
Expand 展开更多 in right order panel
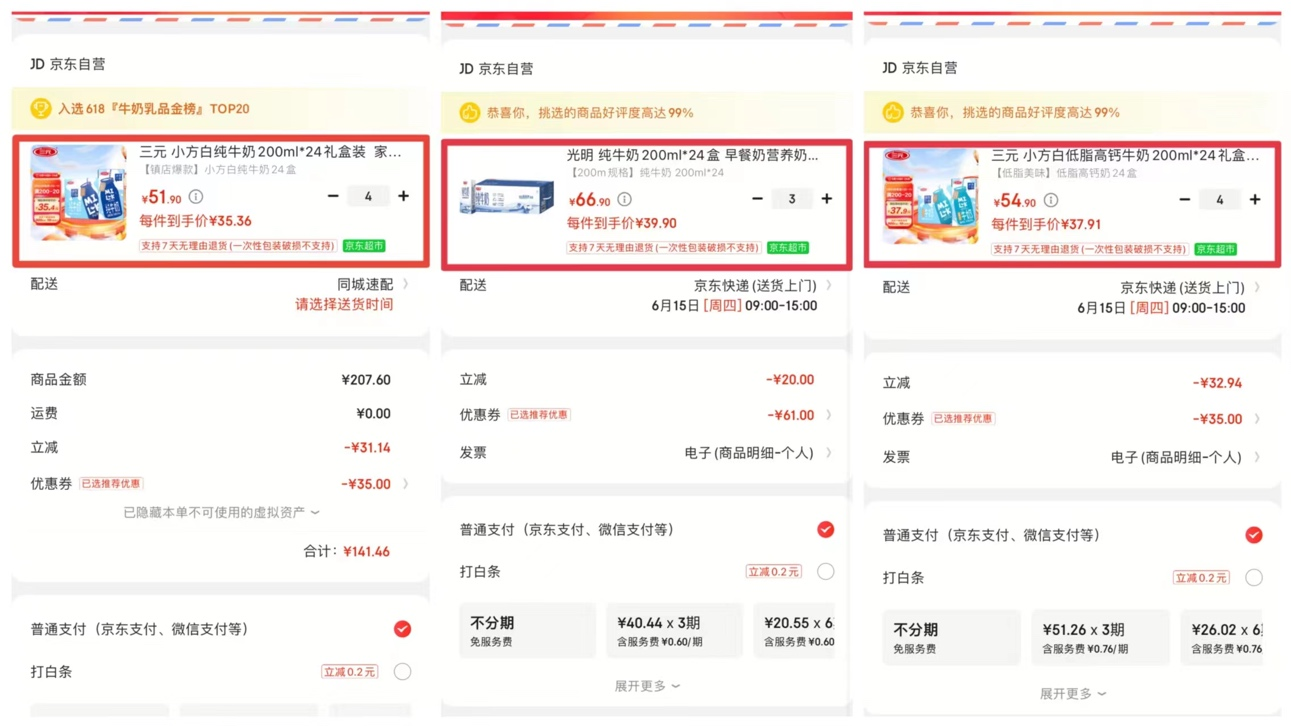pyautogui.click(x=1072, y=693)
